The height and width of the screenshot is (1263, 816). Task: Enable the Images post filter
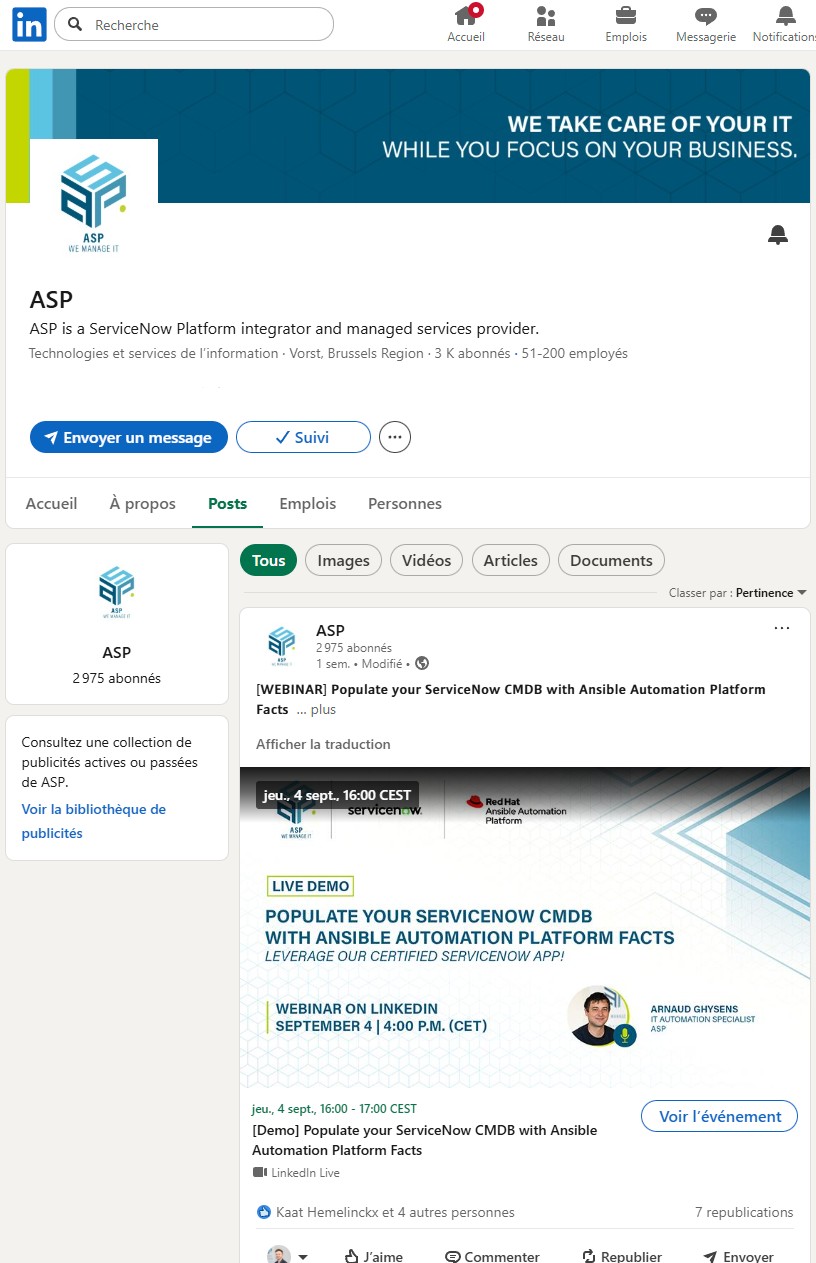pos(343,560)
